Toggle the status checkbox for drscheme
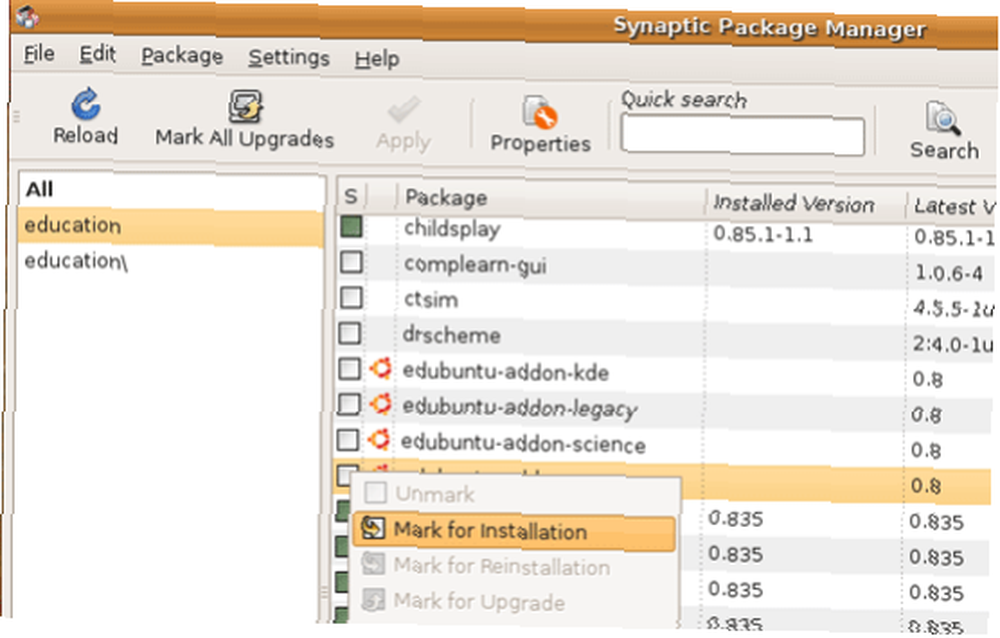The height and width of the screenshot is (638, 1000). [x=349, y=333]
